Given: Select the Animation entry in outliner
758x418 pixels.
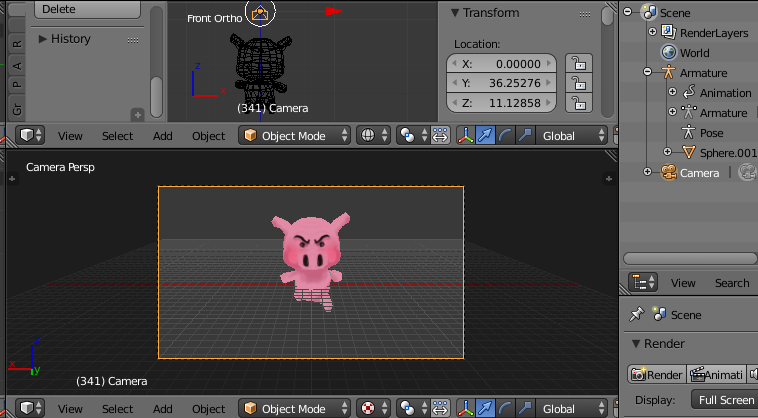Looking at the screenshot, I should [725, 93].
